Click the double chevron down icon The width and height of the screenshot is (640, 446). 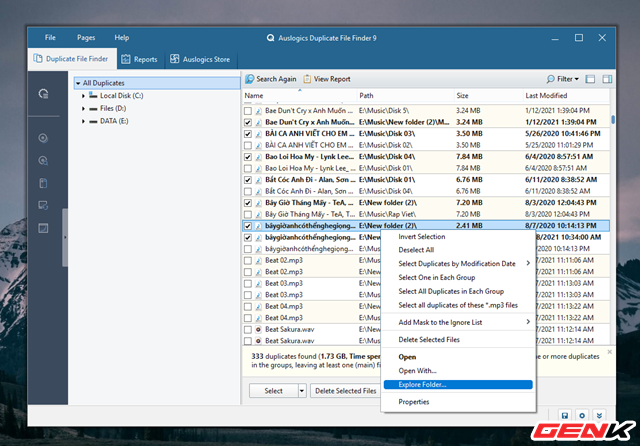599,415
